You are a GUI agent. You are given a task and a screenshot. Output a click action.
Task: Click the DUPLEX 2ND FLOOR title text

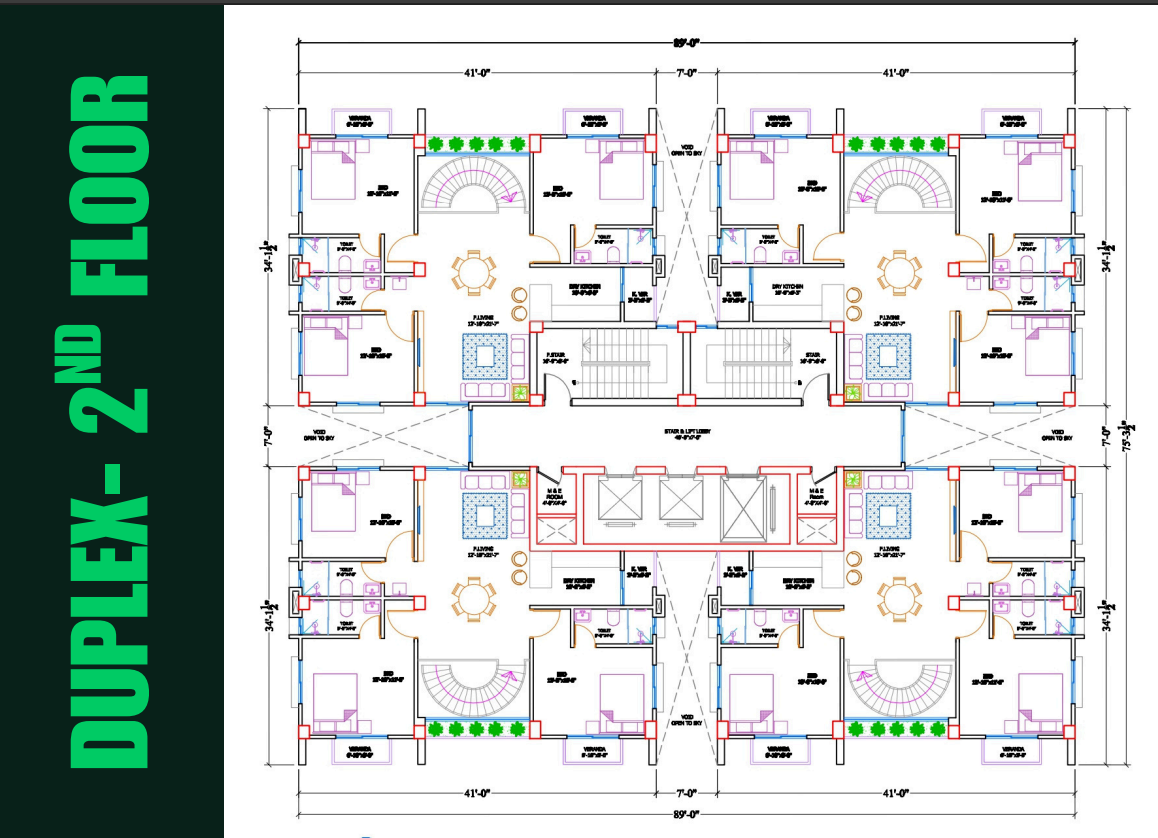pyautogui.click(x=111, y=420)
